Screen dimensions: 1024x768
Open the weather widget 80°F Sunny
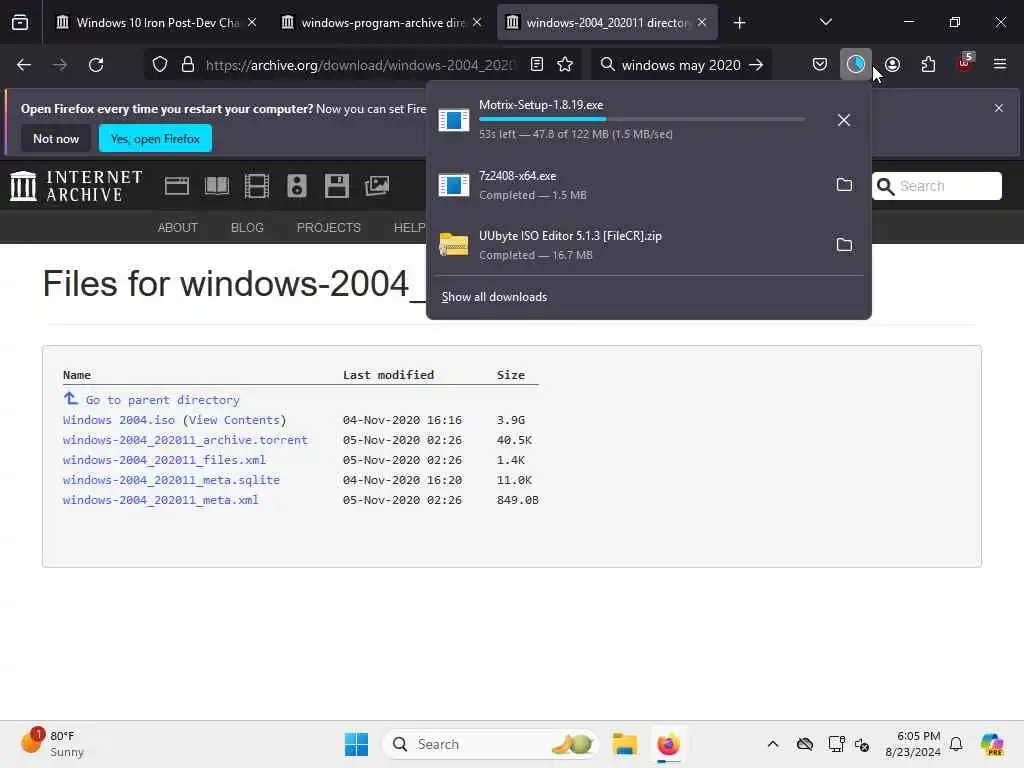click(53, 744)
